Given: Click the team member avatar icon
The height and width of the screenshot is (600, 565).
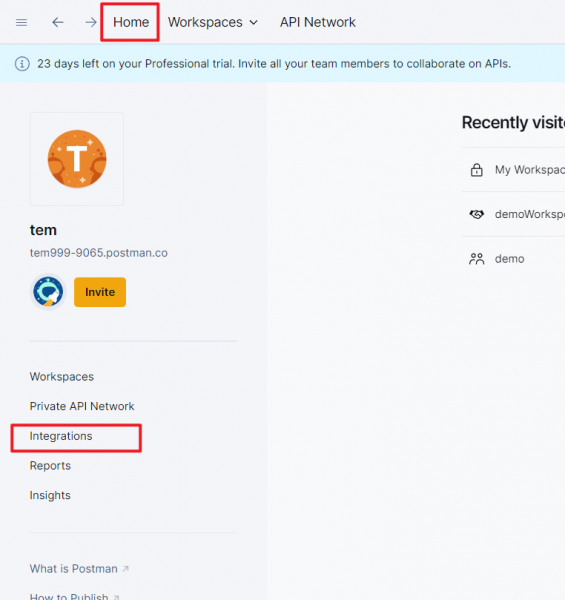Looking at the screenshot, I should [x=48, y=292].
